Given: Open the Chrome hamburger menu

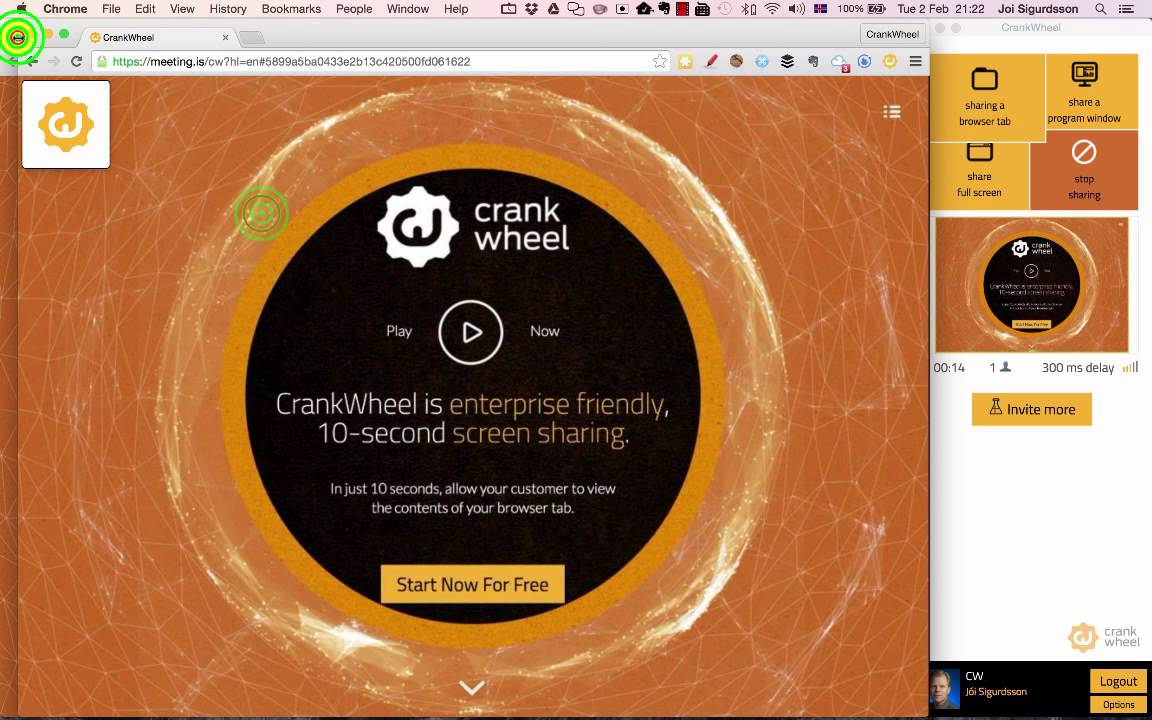Looking at the screenshot, I should click(x=915, y=62).
